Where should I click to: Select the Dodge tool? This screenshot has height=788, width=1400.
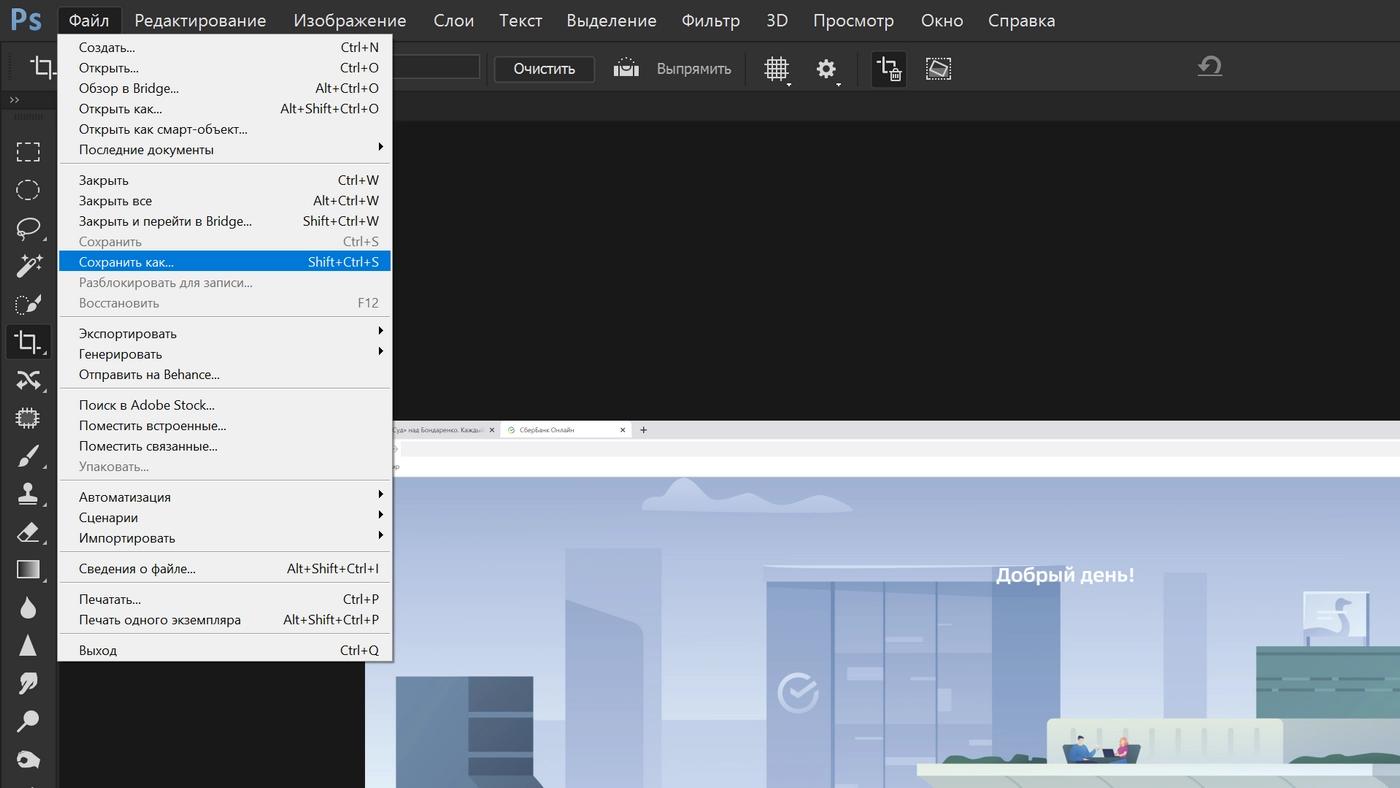[28, 721]
